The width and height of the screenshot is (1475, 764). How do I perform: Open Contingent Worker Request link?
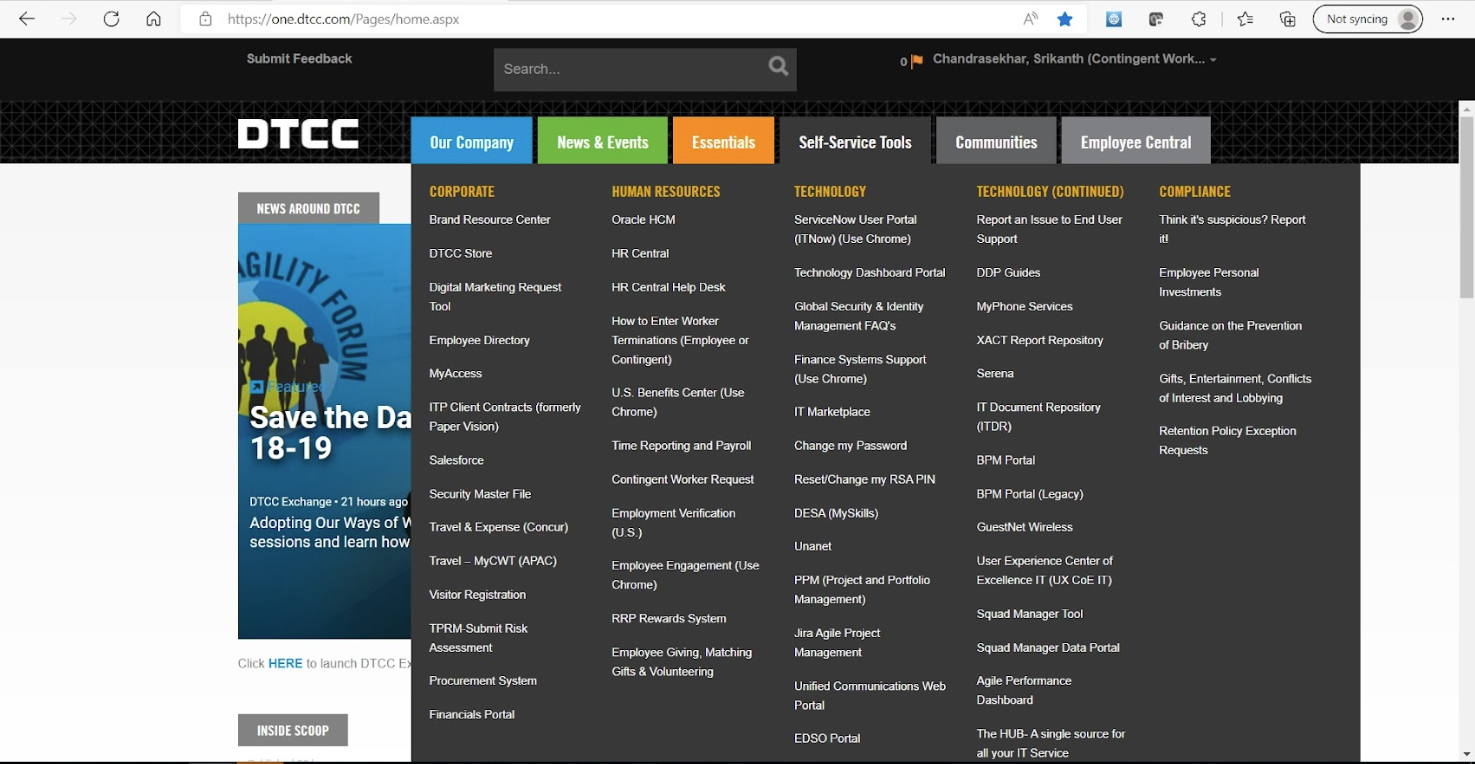click(x=683, y=480)
